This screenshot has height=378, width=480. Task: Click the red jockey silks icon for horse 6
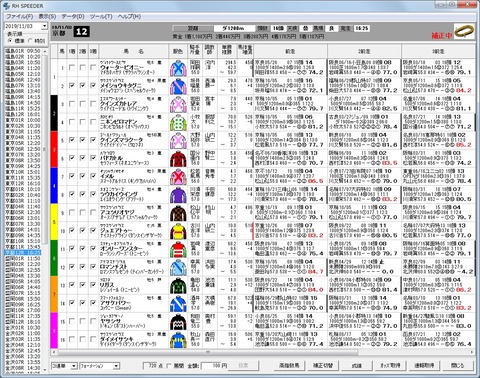click(x=178, y=158)
